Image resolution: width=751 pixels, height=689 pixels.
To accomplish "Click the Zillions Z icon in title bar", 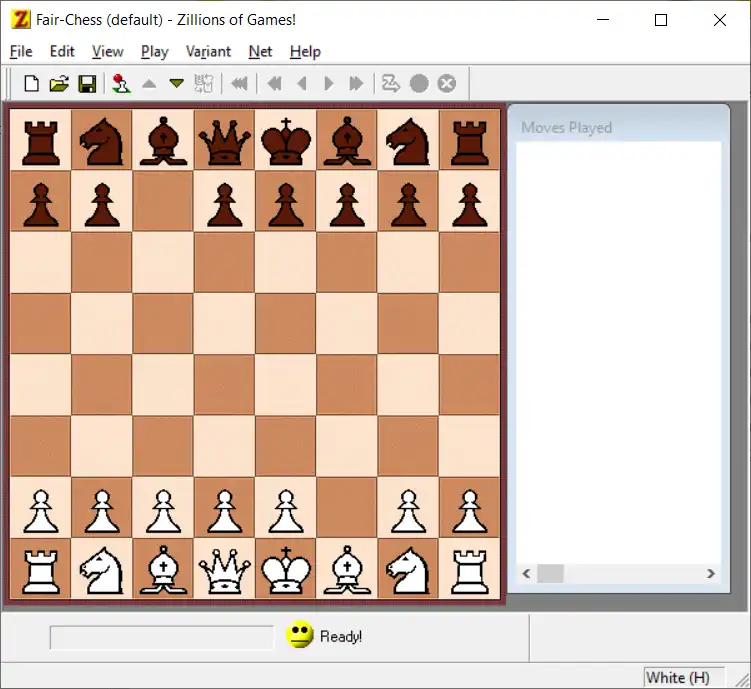I will point(20,20).
